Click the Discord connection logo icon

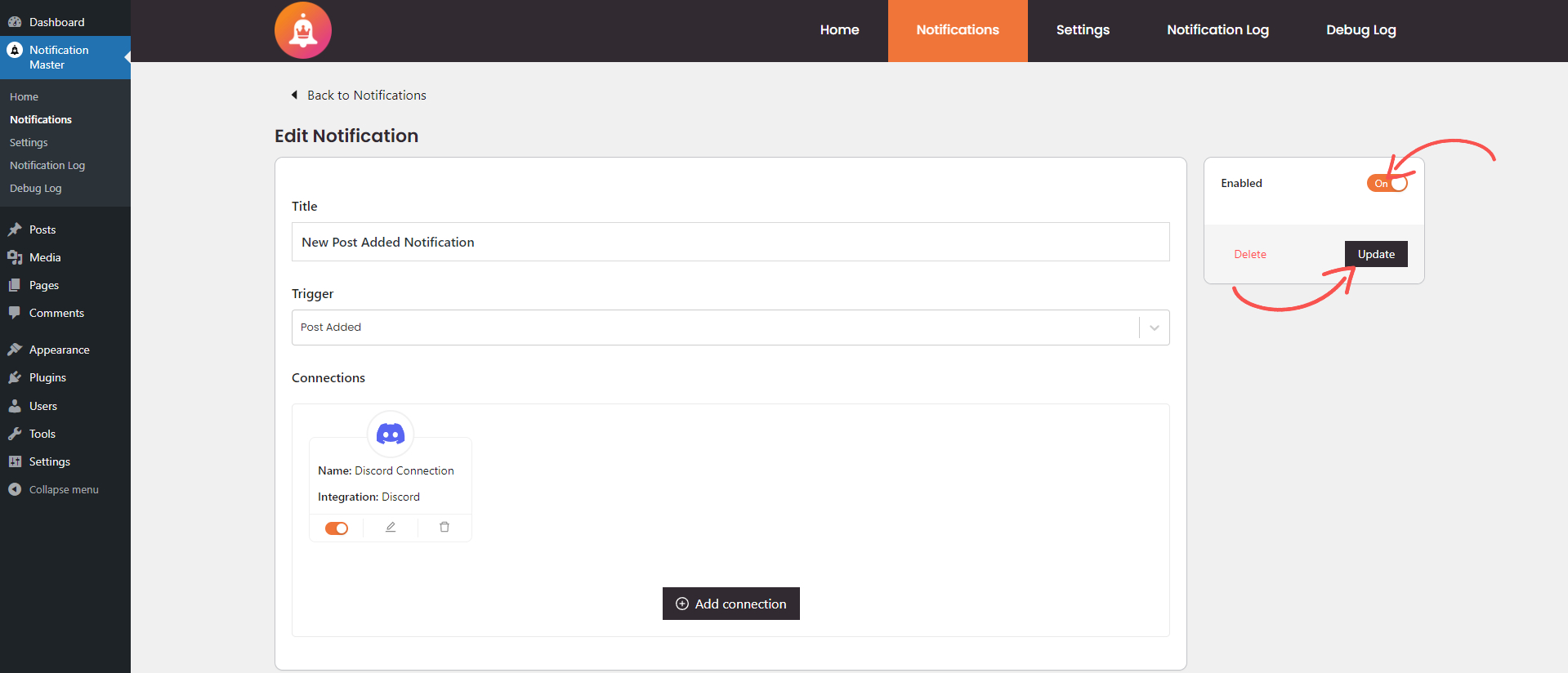tap(391, 434)
